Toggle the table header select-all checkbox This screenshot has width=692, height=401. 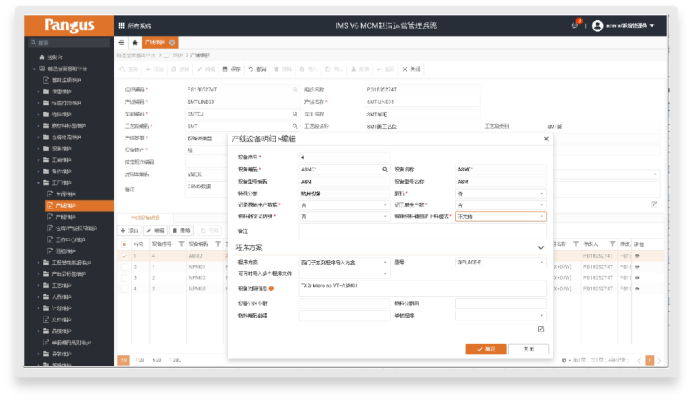[x=123, y=244]
